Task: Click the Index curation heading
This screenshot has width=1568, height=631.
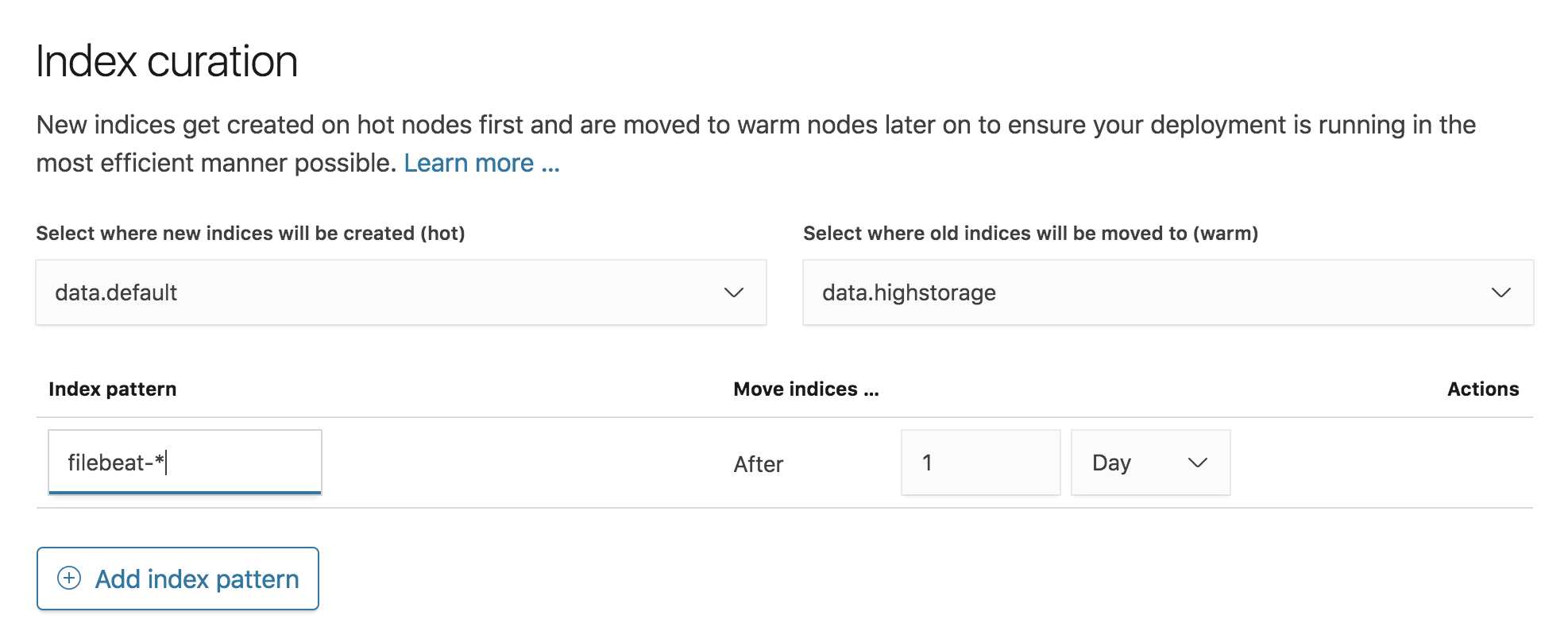Action: pyautogui.click(x=167, y=61)
